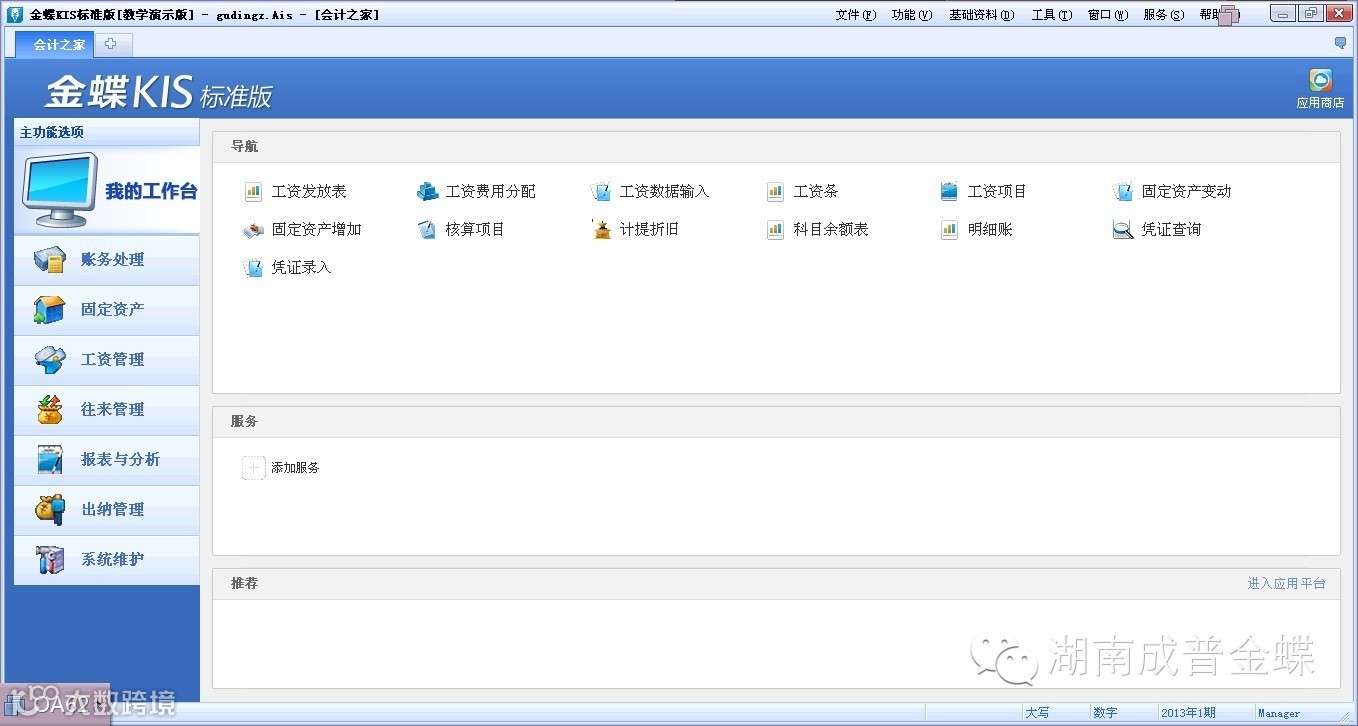Open the 固定资产 module in sidebar
Viewport: 1358px width, 726px height.
(107, 310)
